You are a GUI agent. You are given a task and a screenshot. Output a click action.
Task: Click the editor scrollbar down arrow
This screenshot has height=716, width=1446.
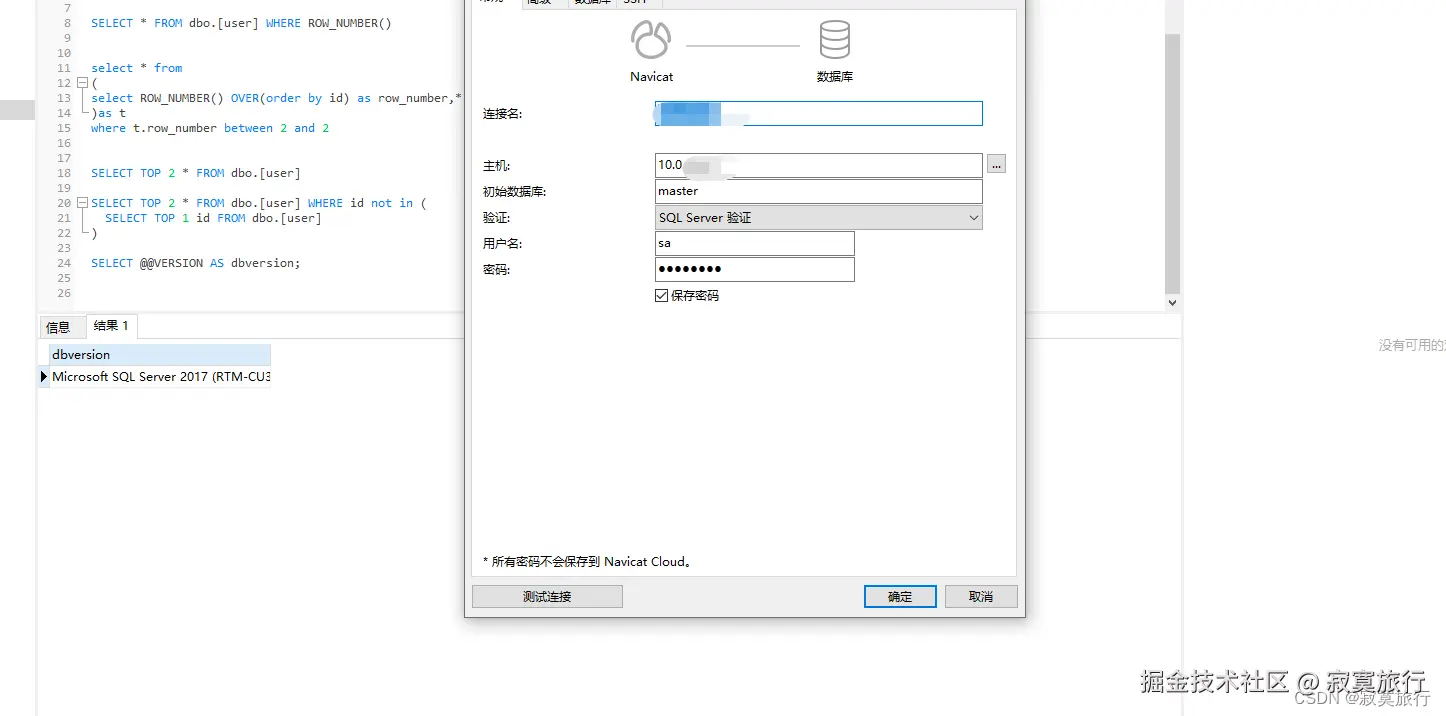(x=1173, y=302)
